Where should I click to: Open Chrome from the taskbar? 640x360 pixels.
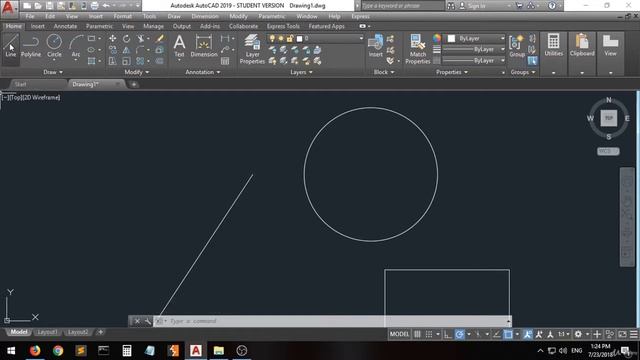pos(58,351)
